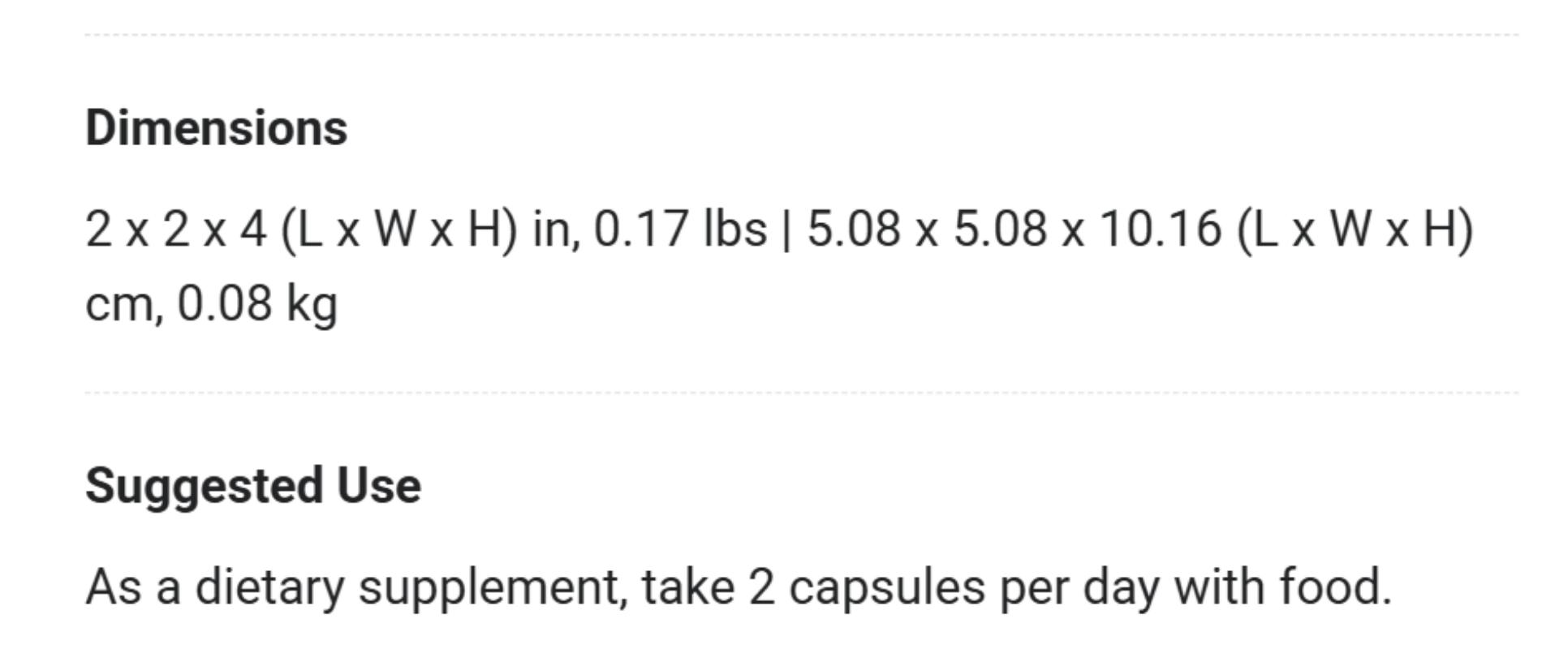Click the second "(L x W x H)" label
This screenshot has width=1568, height=649.
pos(1355,229)
